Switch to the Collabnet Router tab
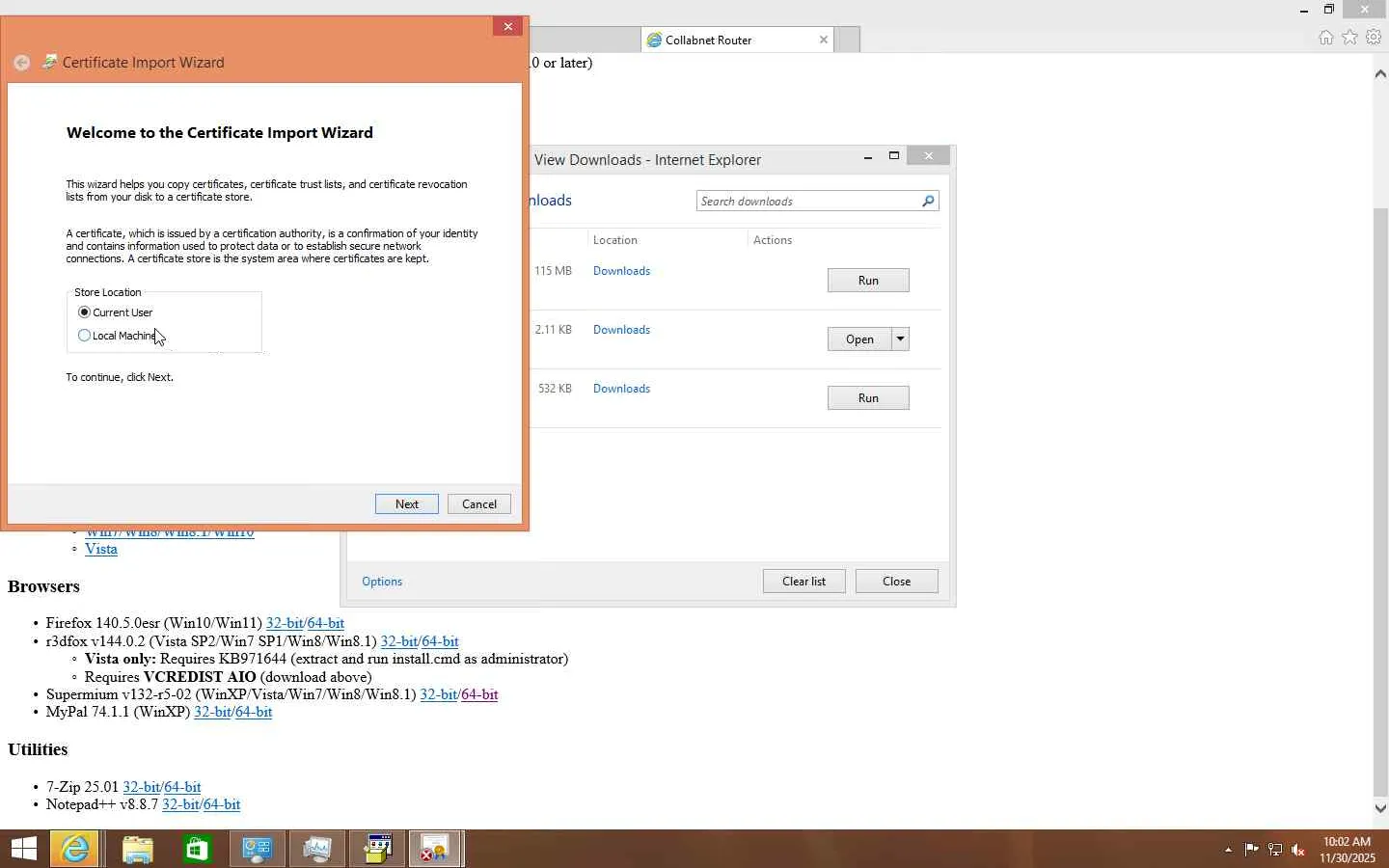Viewport: 1389px width, 868px height. click(738, 40)
